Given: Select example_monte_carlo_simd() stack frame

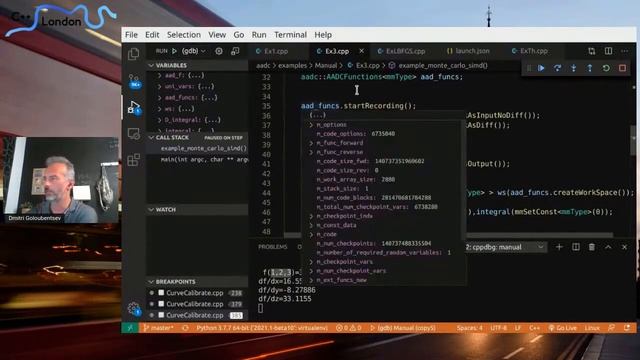Looking at the screenshot, I should click(x=198, y=149).
